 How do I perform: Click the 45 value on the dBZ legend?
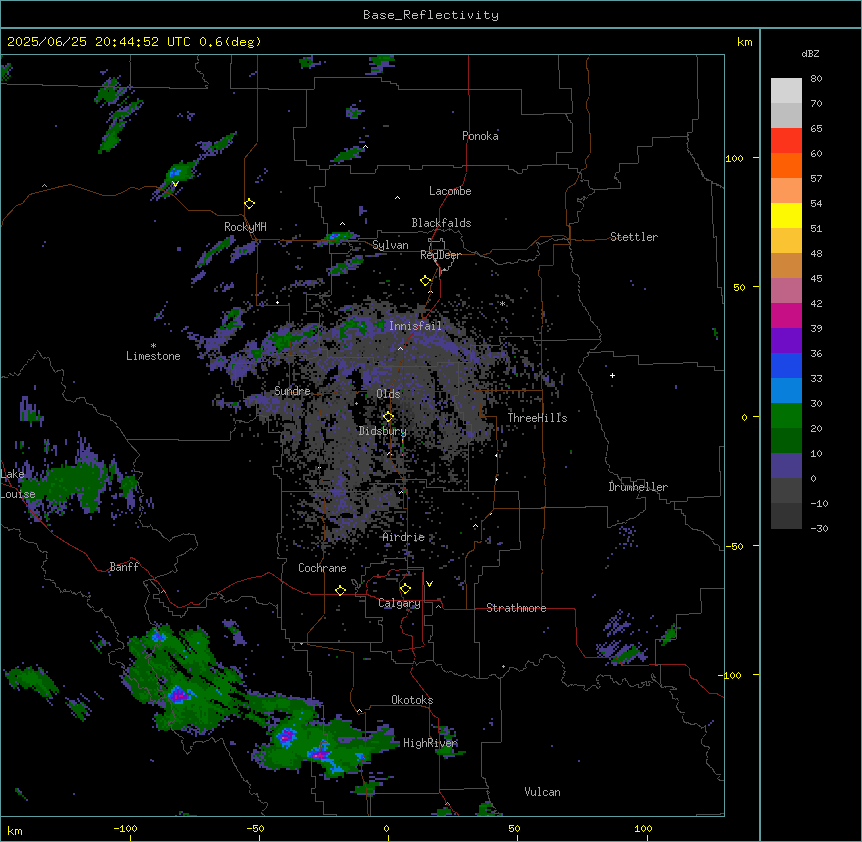pyautogui.click(x=816, y=279)
